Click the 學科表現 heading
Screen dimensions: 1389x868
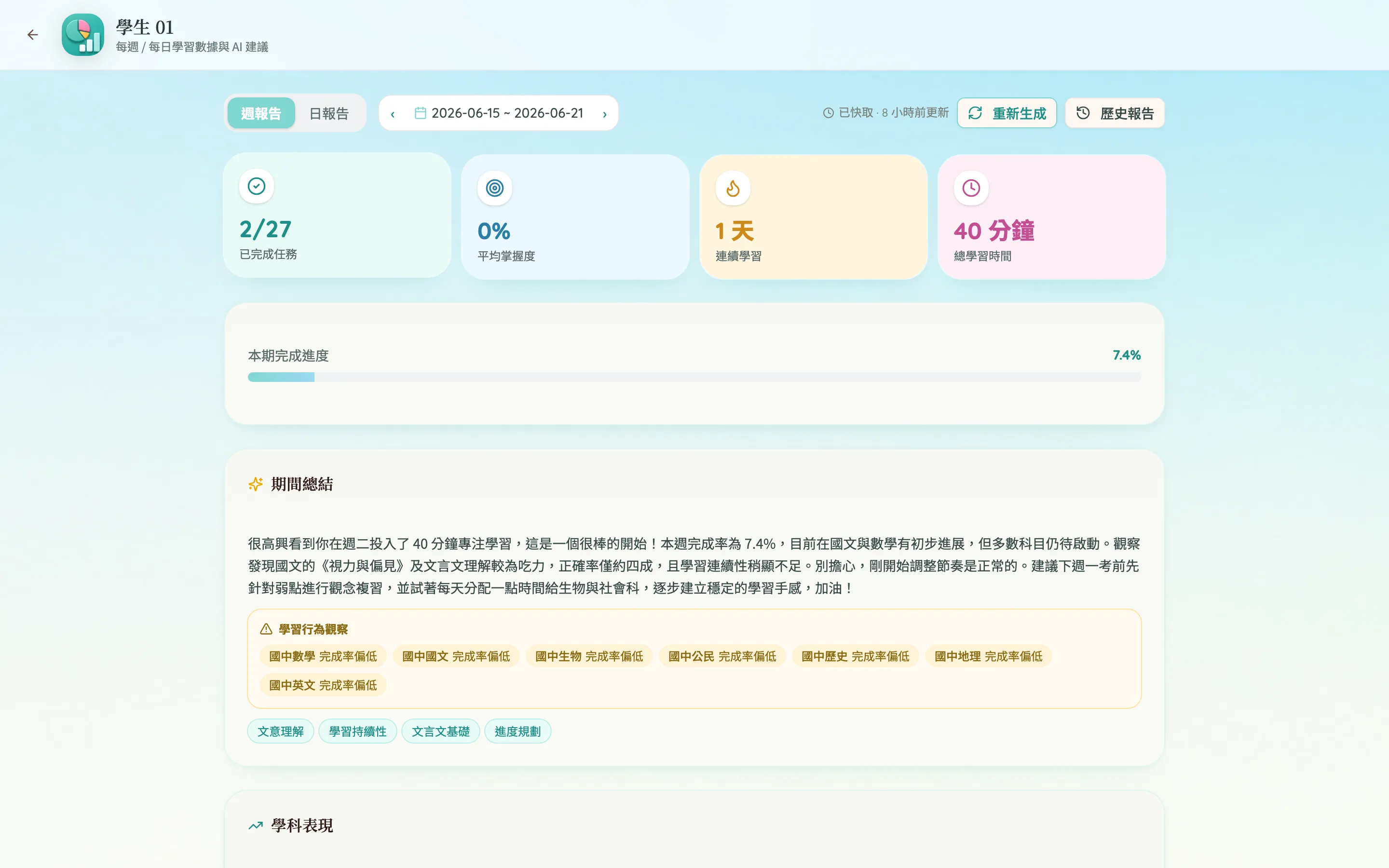coord(302,826)
